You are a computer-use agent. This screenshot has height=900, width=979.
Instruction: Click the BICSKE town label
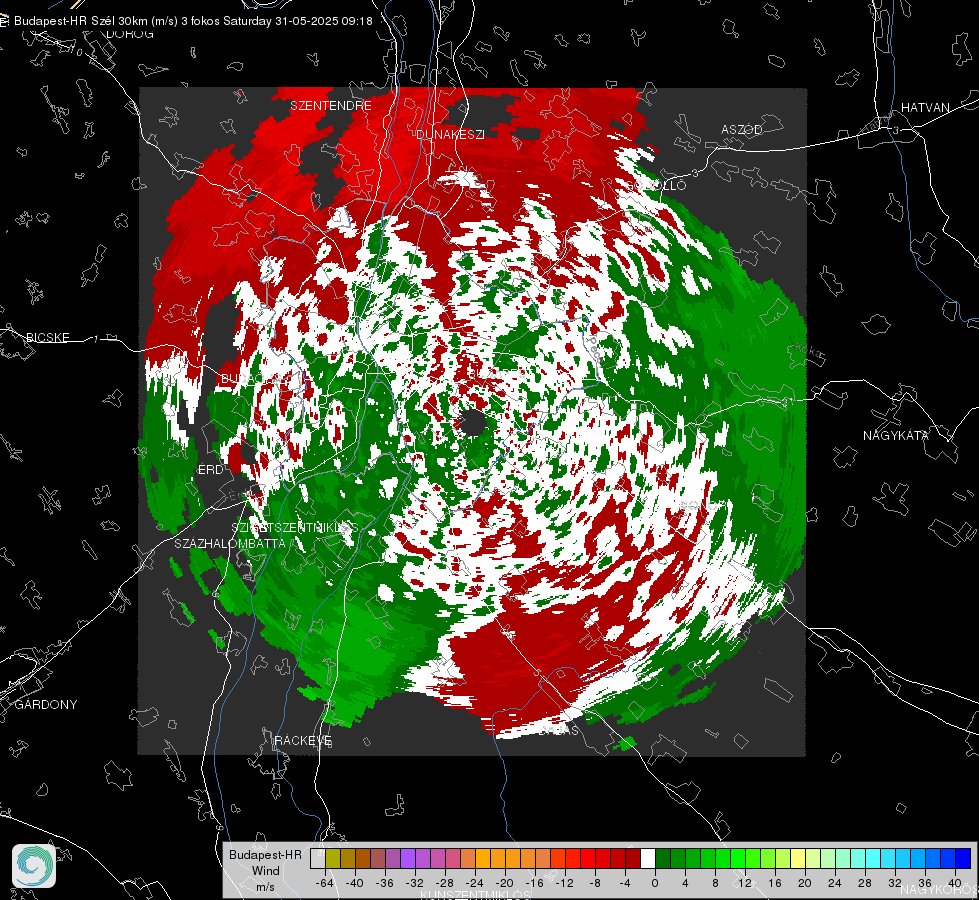pyautogui.click(x=47, y=337)
